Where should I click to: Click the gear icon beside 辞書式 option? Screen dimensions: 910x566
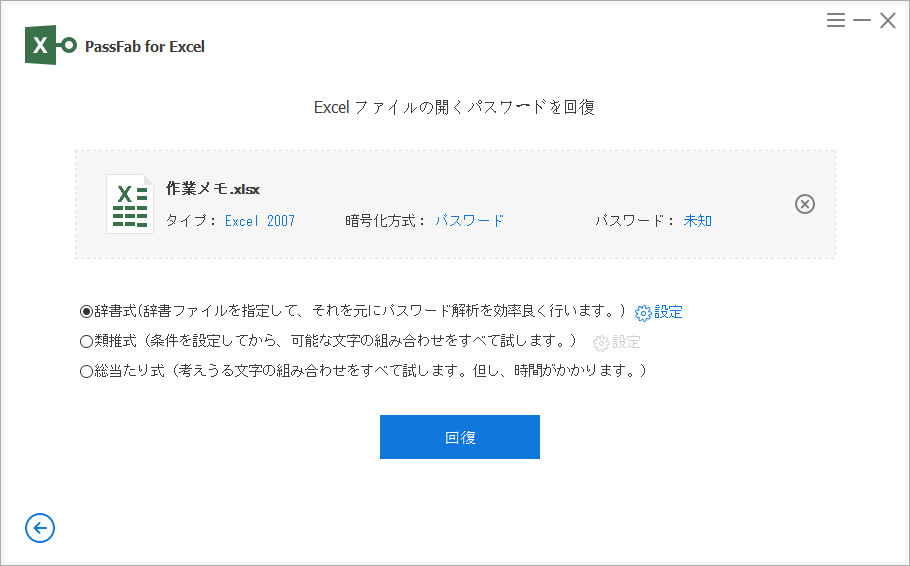[x=643, y=313]
